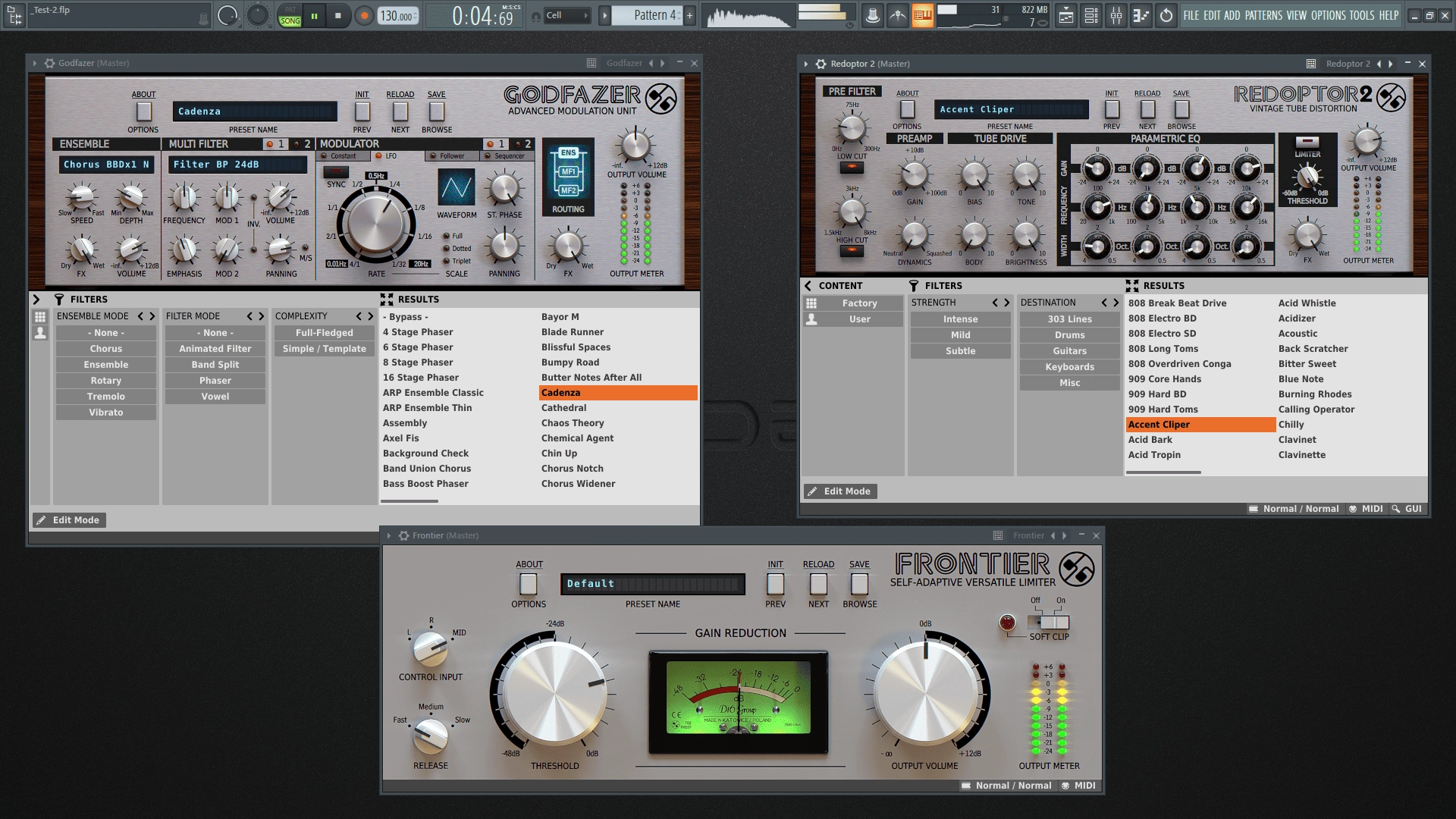Expand Godfazer browser side panel chevron
The image size is (1456, 819).
click(x=36, y=300)
